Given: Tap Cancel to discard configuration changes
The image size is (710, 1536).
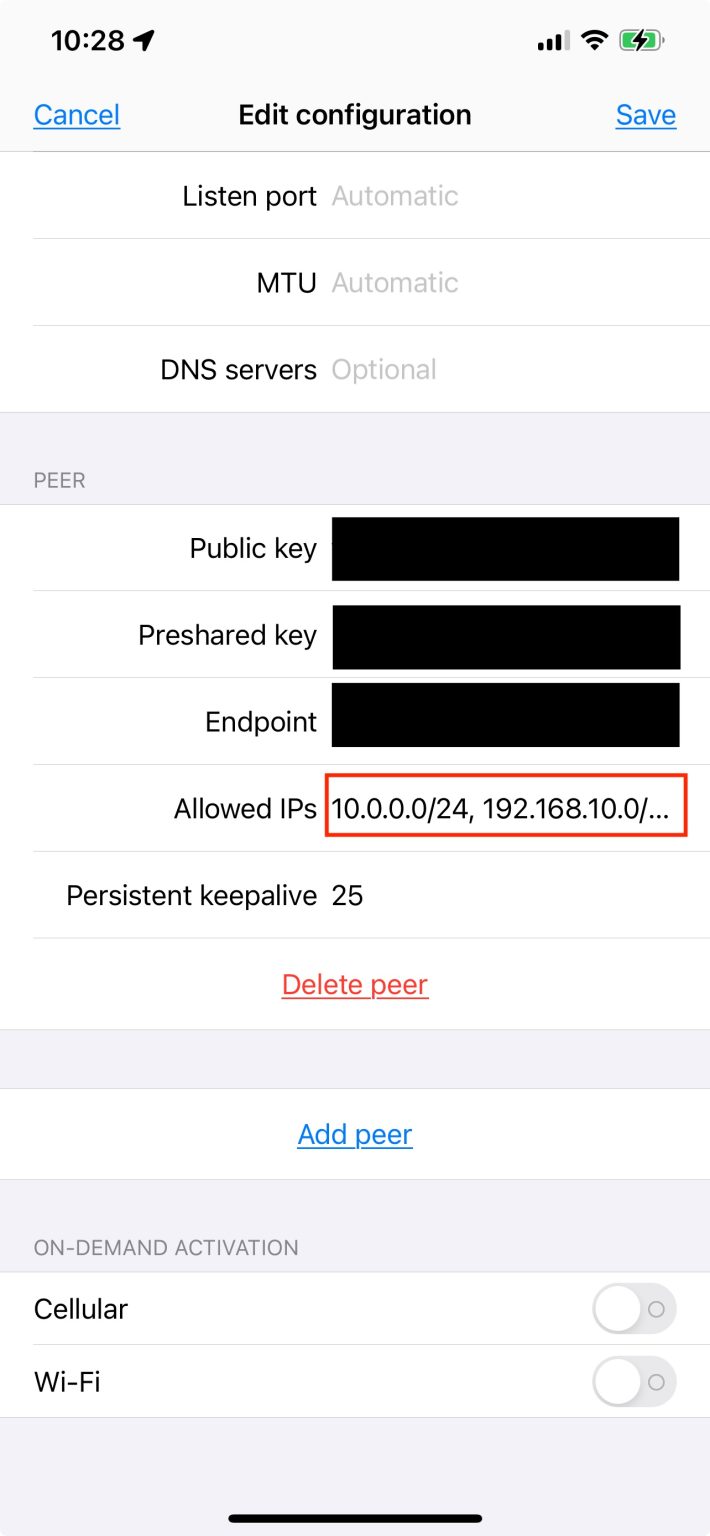Looking at the screenshot, I should point(76,115).
